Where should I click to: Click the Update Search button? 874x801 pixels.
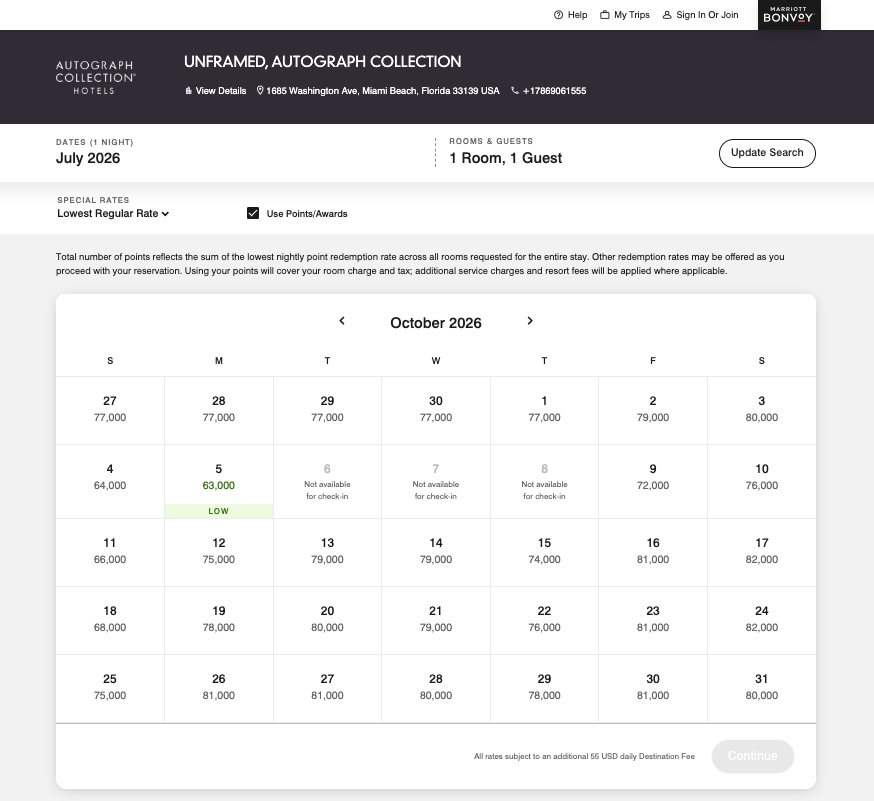(767, 153)
